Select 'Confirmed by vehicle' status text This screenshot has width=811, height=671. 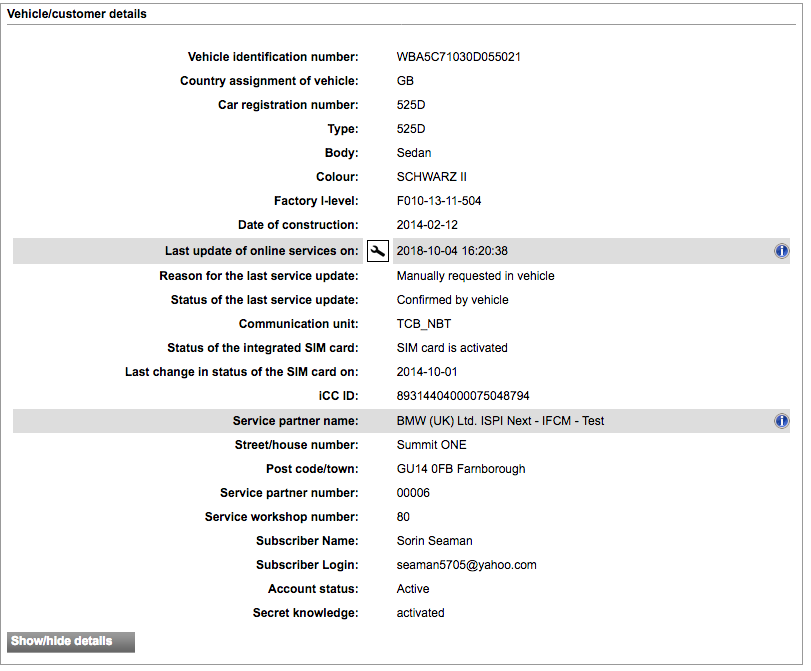453,300
